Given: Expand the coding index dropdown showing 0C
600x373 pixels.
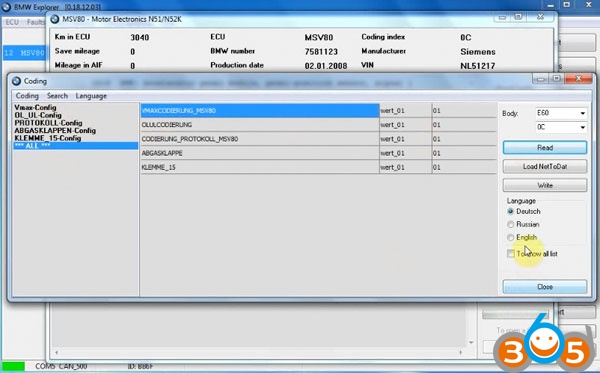Looking at the screenshot, I should (582, 127).
